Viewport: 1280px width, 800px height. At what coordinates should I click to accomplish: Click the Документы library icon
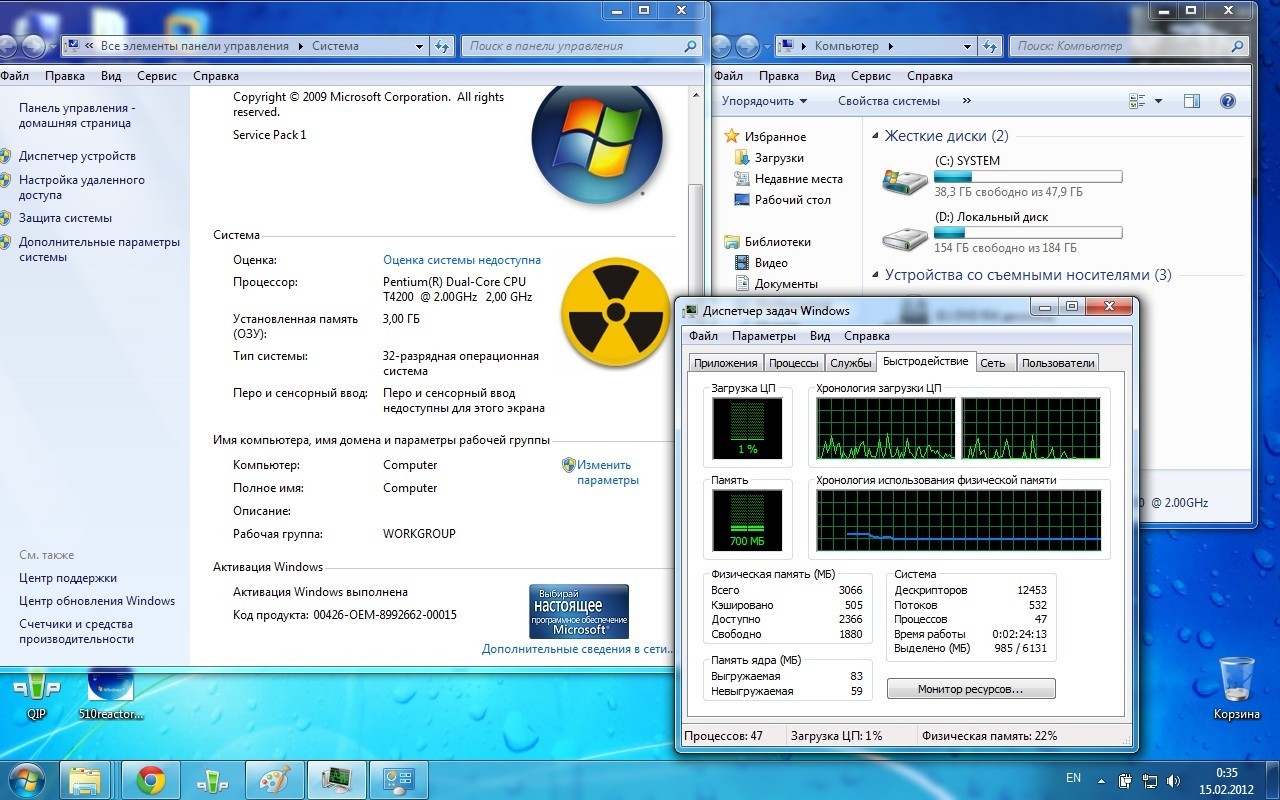(x=742, y=284)
